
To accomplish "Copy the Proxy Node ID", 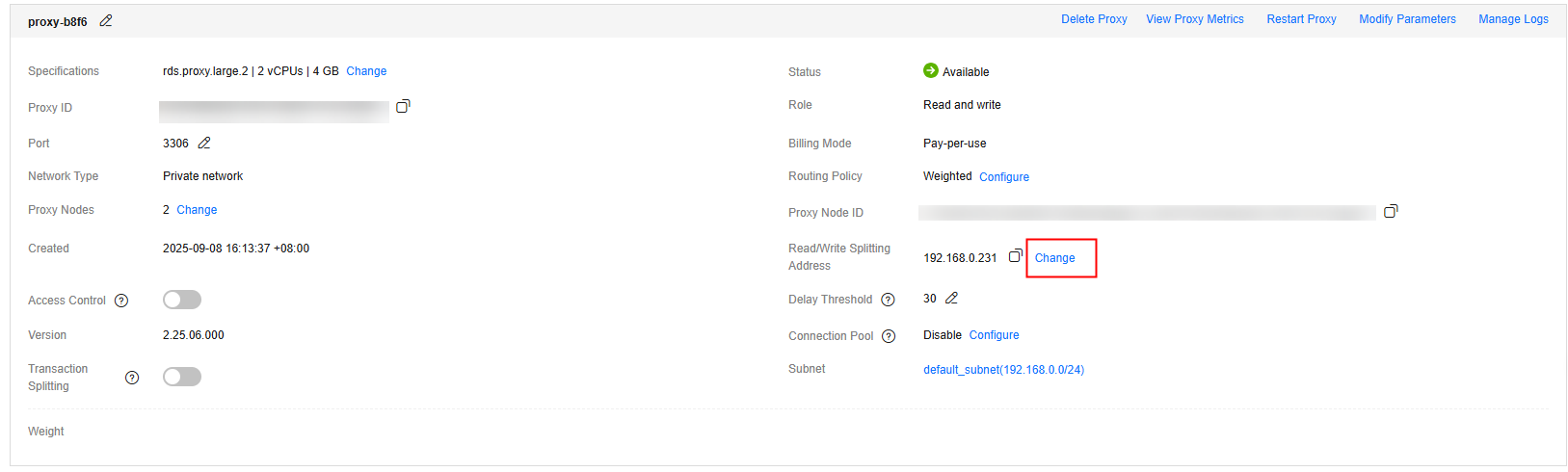I will click(x=1391, y=211).
